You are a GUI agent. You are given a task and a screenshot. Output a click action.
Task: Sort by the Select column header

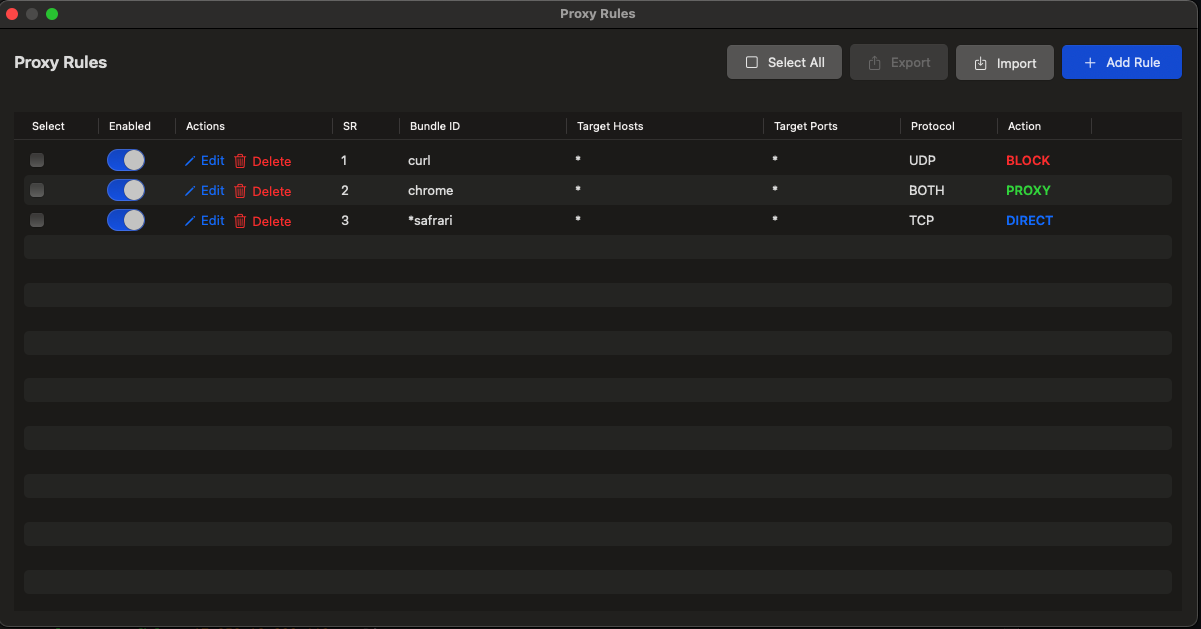(48, 126)
